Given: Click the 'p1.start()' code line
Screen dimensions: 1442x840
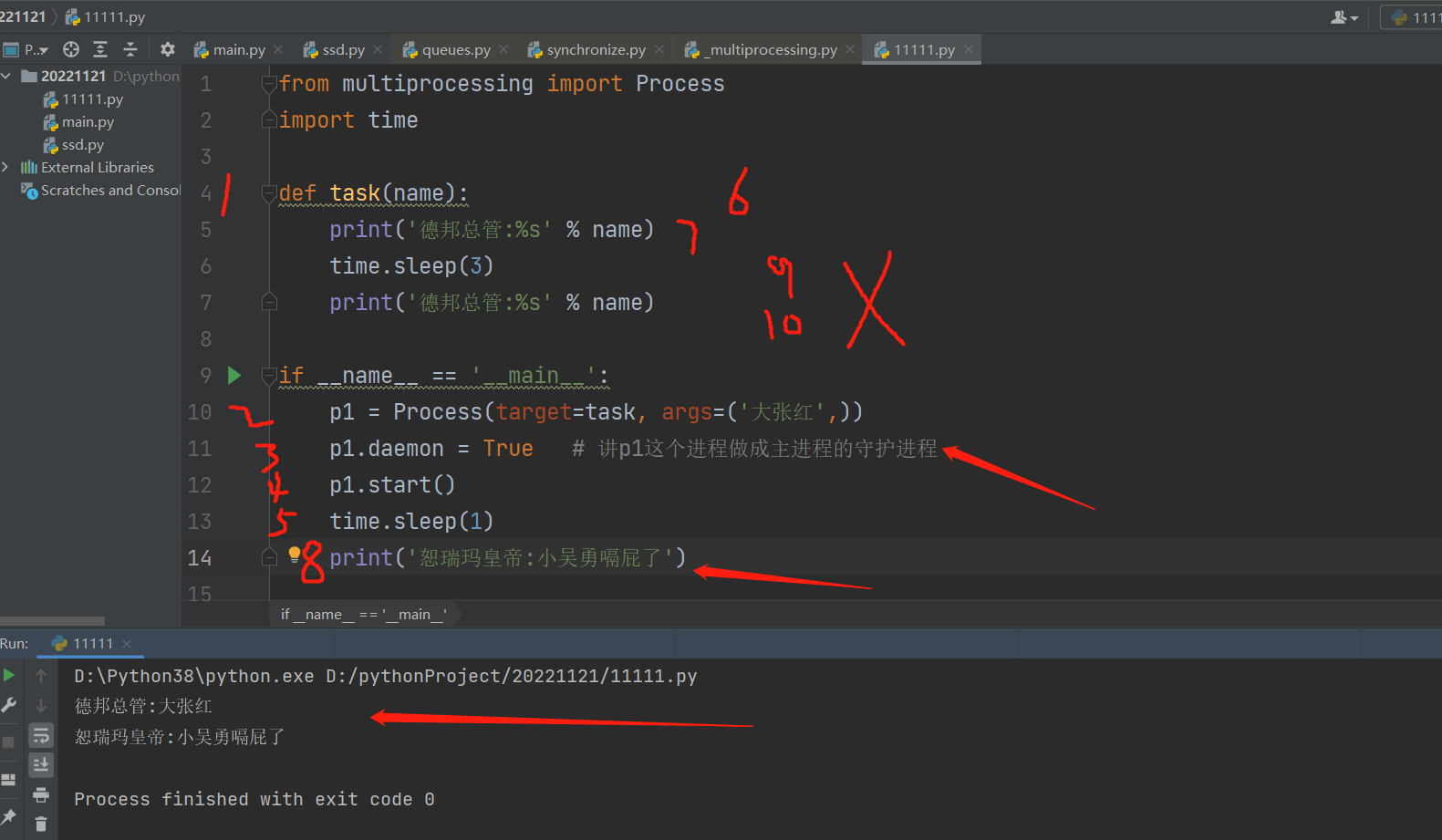Looking at the screenshot, I should 392,484.
